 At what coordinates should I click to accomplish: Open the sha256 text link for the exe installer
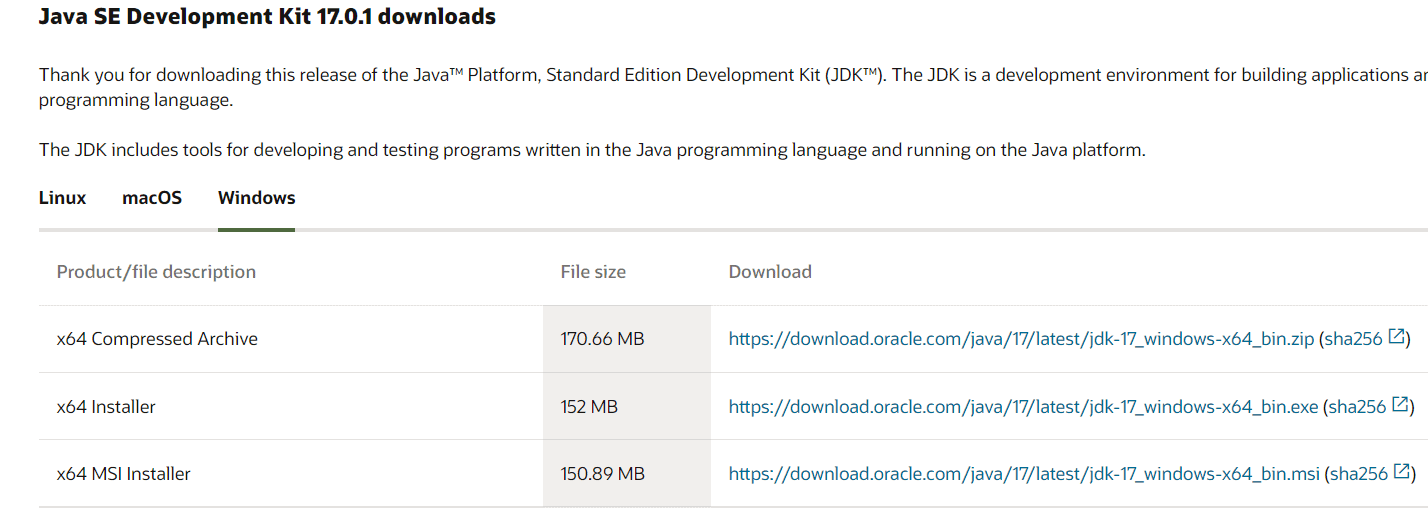tap(1358, 407)
